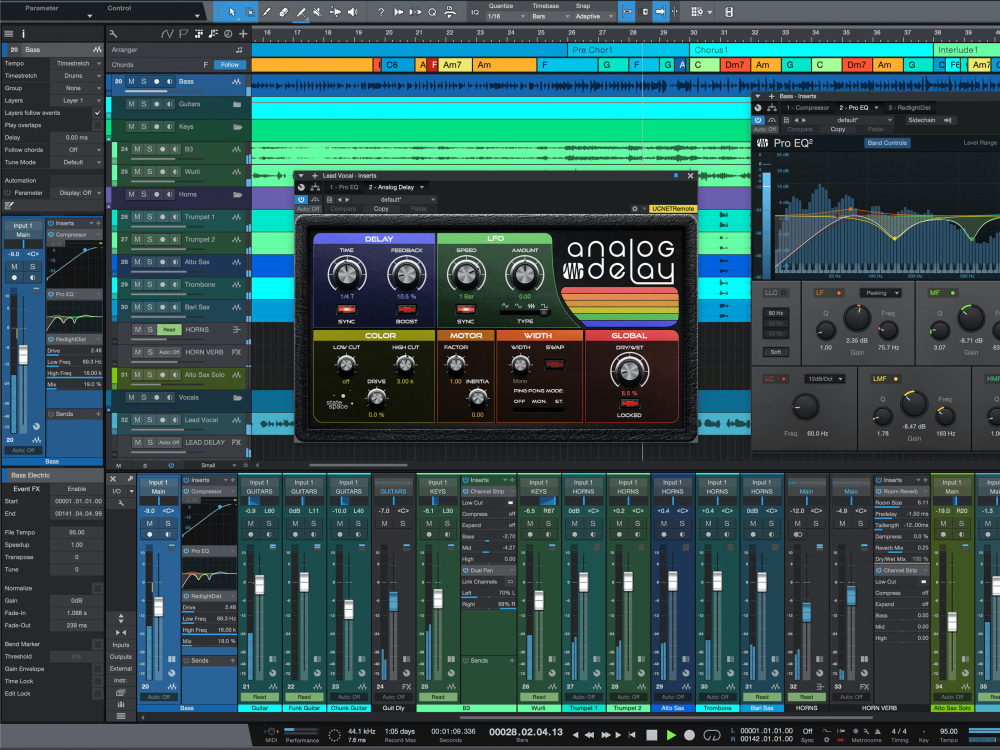1000x750 pixels.
Task: Open the Tempo Timestretch dropdown
Action: (77, 64)
